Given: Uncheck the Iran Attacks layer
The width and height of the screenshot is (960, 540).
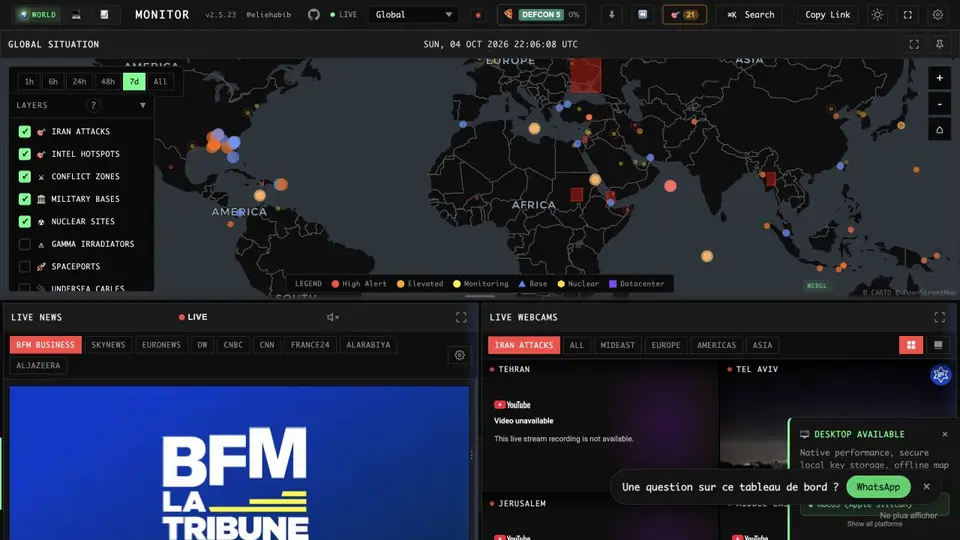Looking at the screenshot, I should pyautogui.click(x=24, y=132).
